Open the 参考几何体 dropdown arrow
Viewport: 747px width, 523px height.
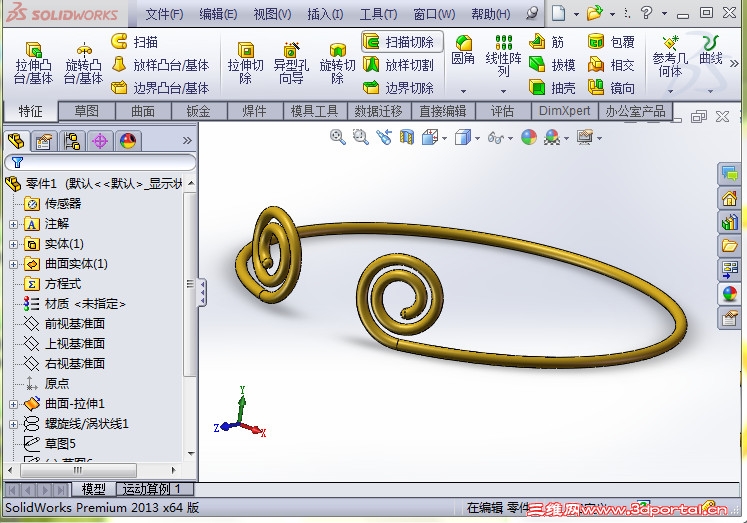click(670, 91)
